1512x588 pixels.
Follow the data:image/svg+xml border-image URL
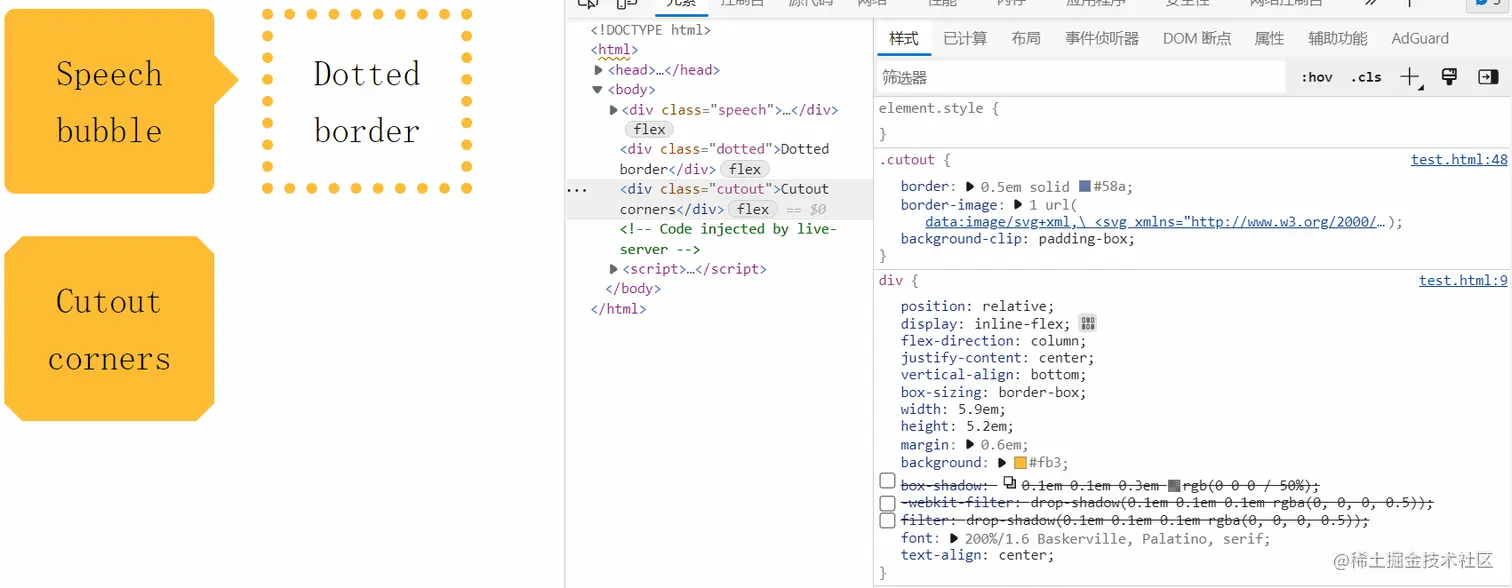[x=1156, y=222]
